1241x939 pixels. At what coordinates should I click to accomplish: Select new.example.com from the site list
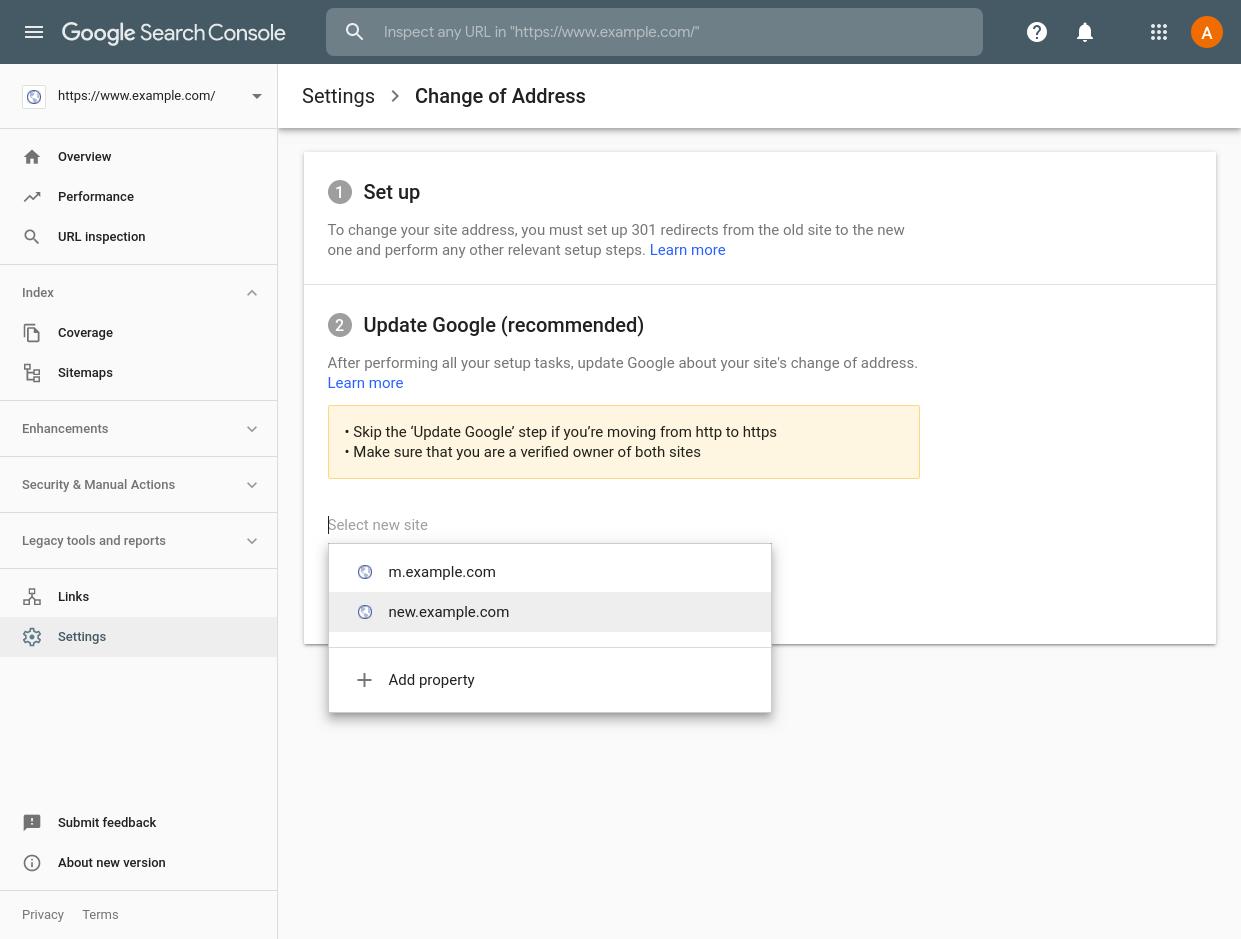[x=448, y=611]
